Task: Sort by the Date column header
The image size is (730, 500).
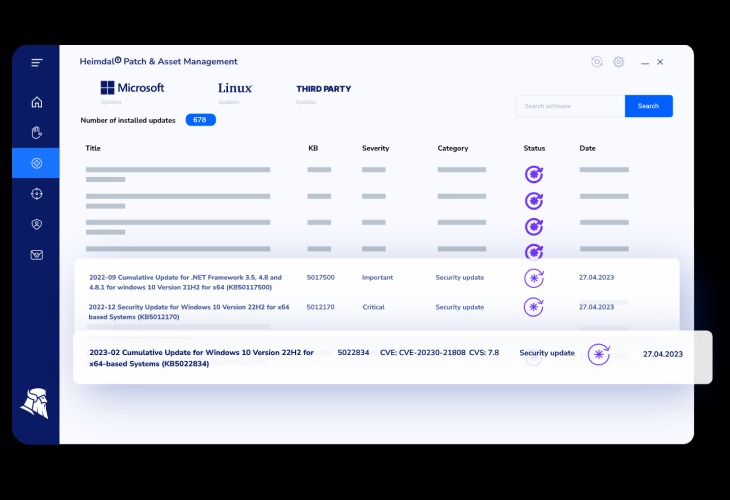Action: pyautogui.click(x=587, y=148)
